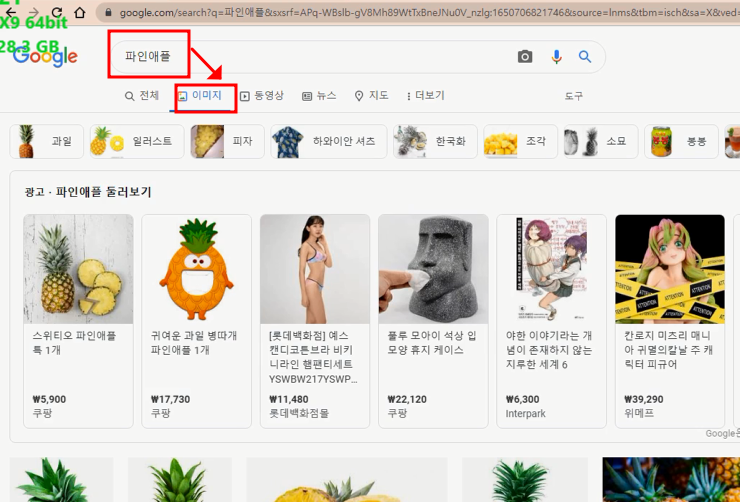
Task: Click the blue magnifier search button
Action: click(x=585, y=57)
